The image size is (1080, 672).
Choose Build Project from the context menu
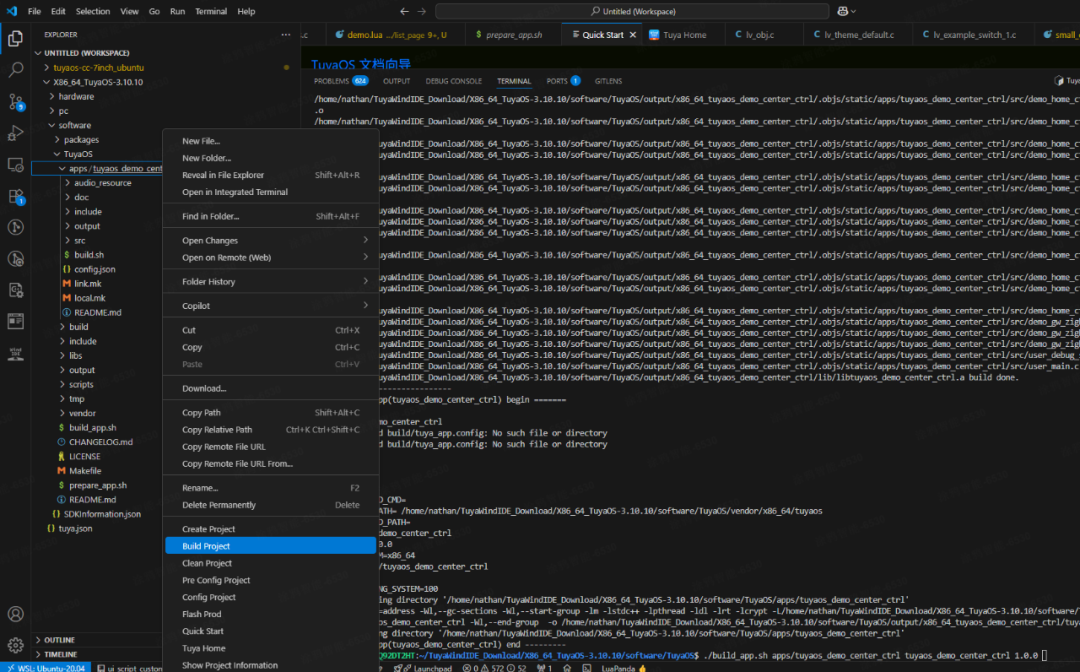pyautogui.click(x=271, y=546)
